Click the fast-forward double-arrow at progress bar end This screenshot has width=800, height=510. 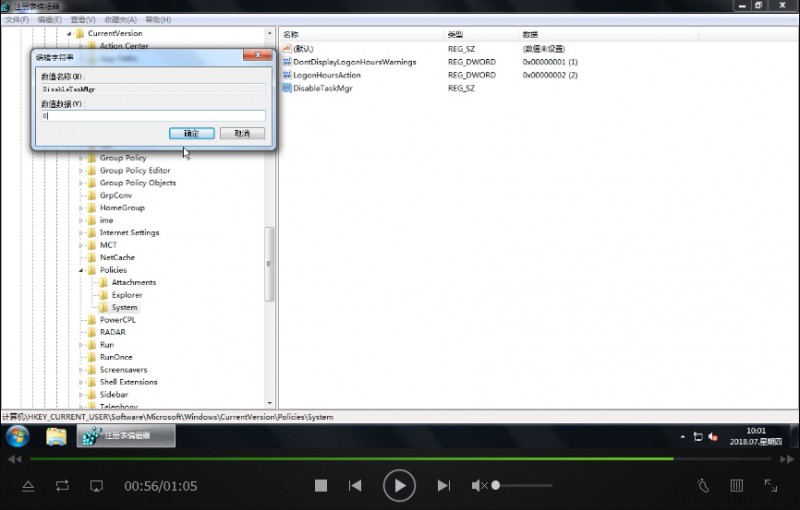[x=787, y=459]
